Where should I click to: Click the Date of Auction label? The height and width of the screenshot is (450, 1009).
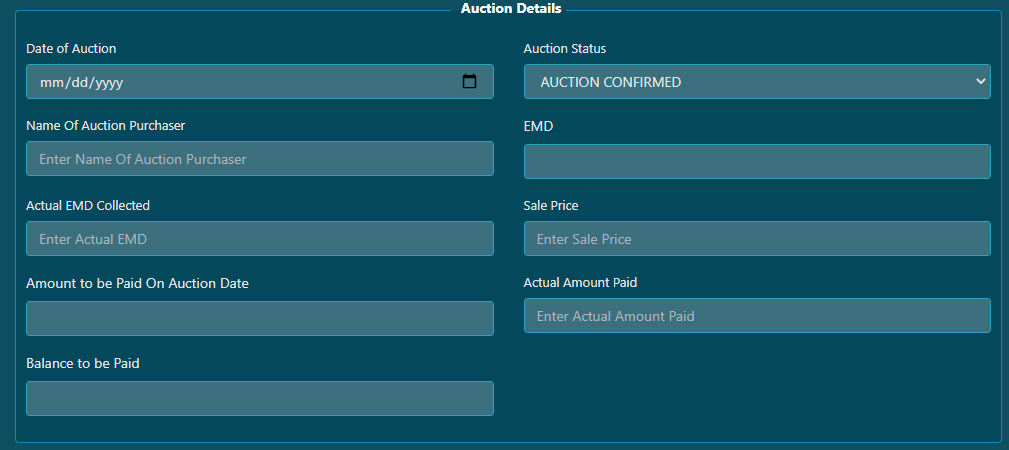point(71,48)
